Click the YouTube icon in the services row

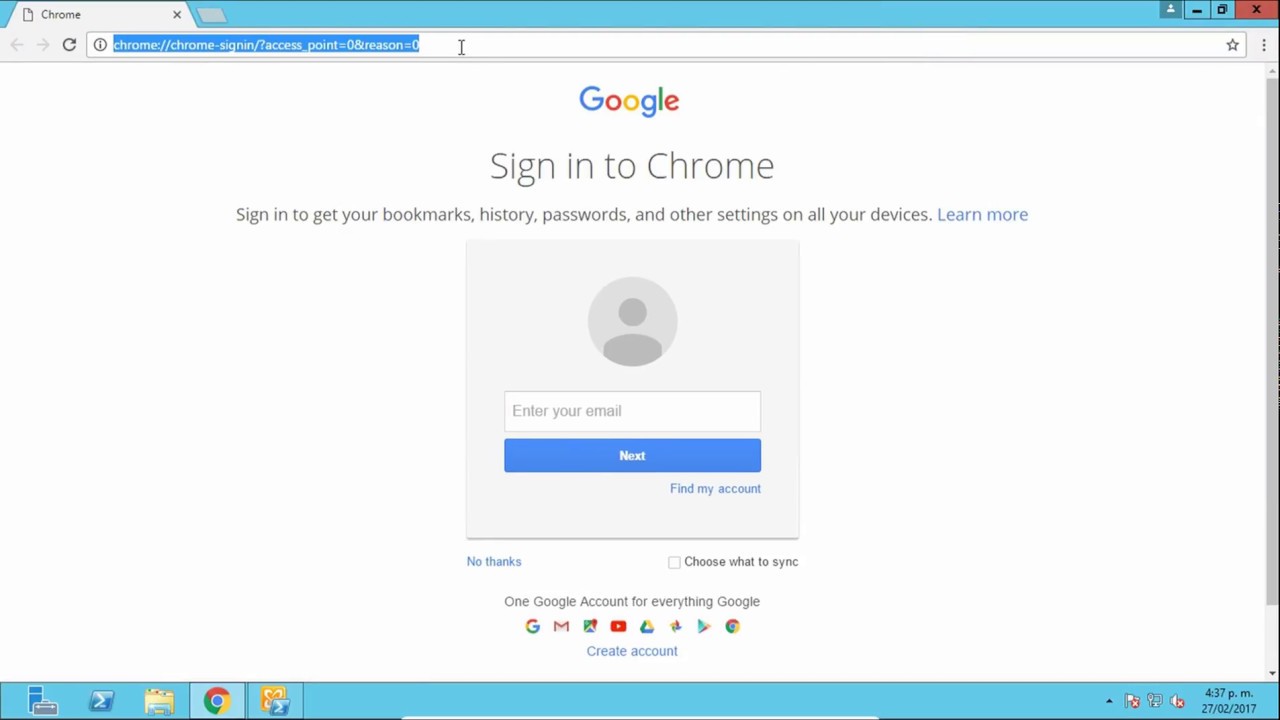[618, 626]
